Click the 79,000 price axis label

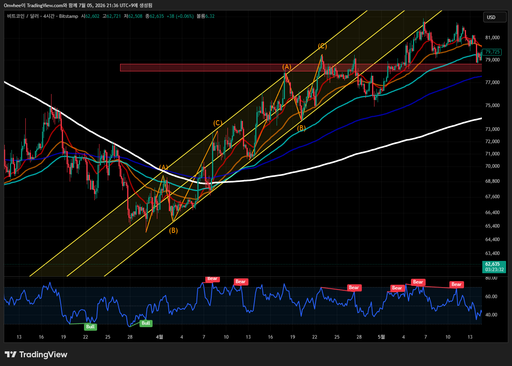coord(492,60)
